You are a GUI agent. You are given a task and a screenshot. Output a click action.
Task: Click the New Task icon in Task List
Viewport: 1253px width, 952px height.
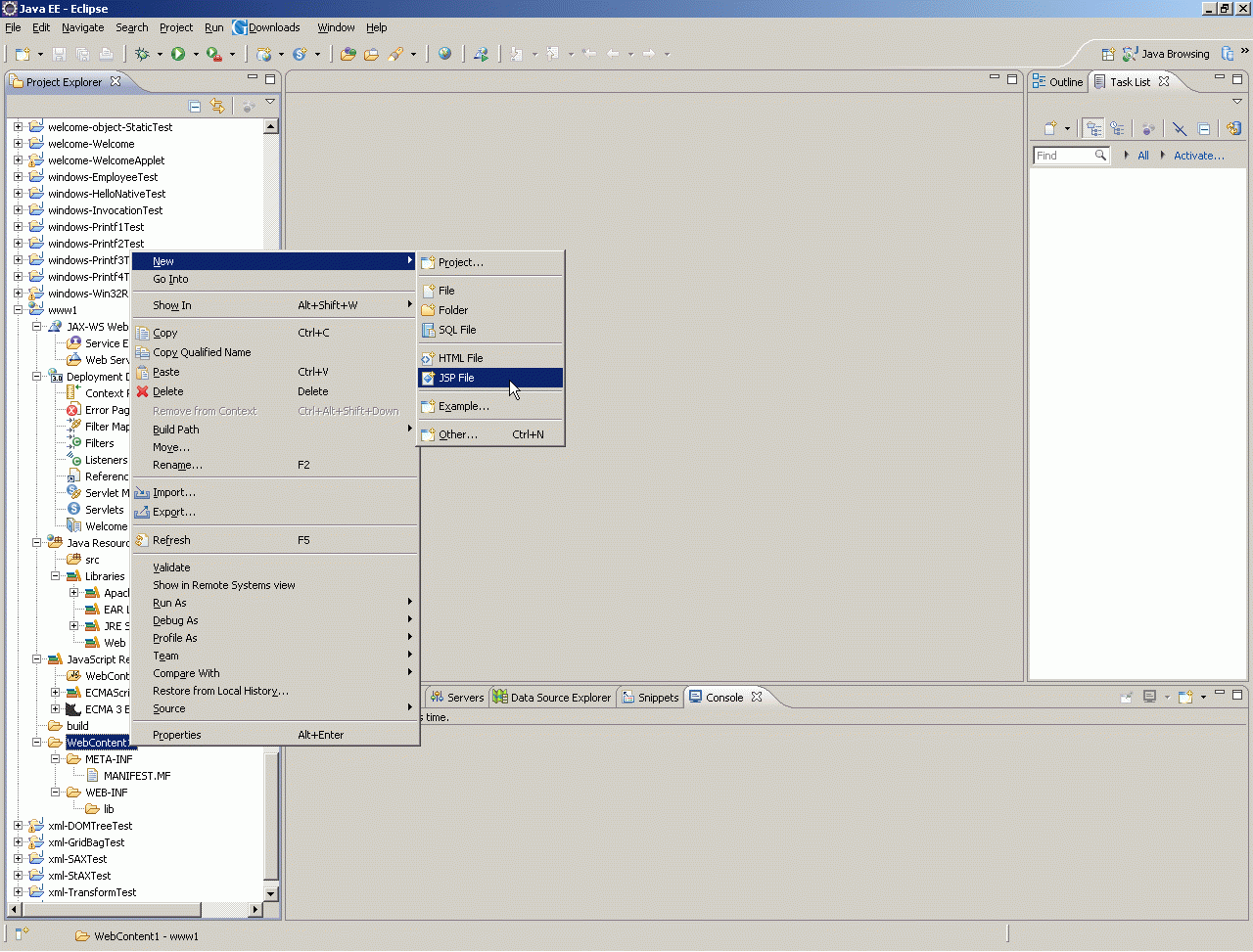click(1050, 128)
